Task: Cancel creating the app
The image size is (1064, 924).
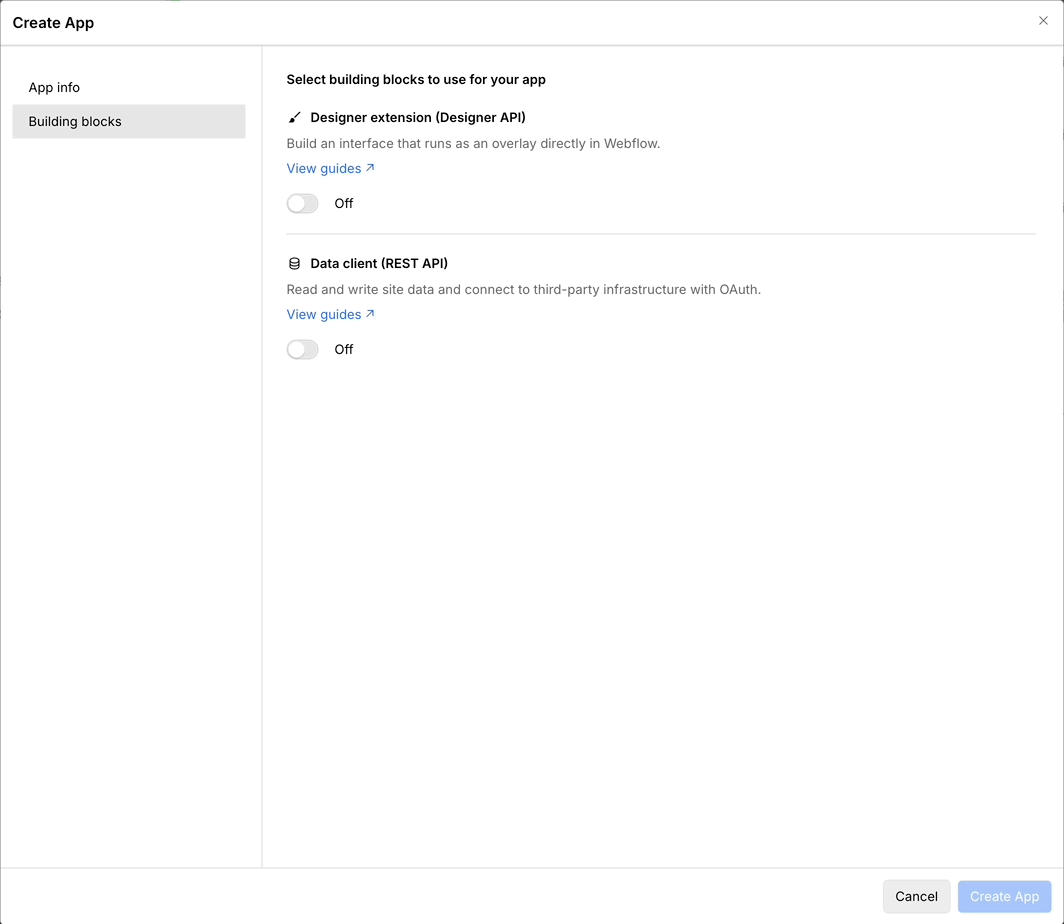Action: click(916, 896)
